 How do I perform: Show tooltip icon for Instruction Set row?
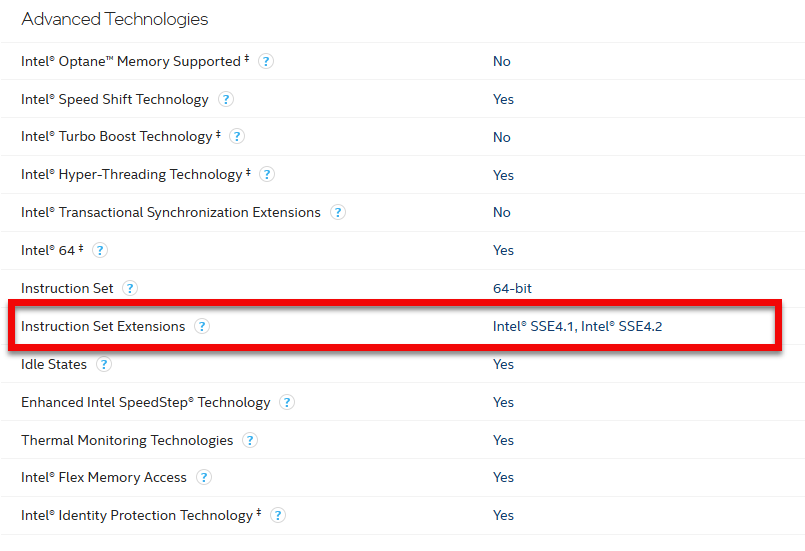coord(130,288)
